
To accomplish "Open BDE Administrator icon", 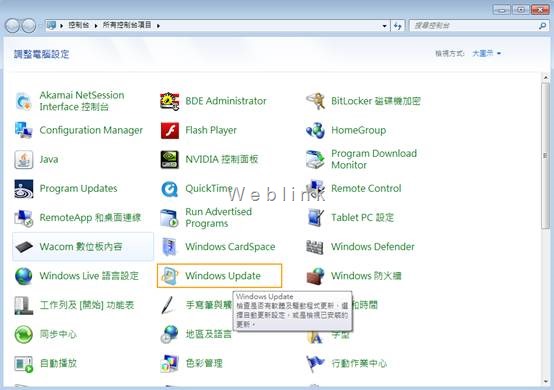I will coord(170,101).
